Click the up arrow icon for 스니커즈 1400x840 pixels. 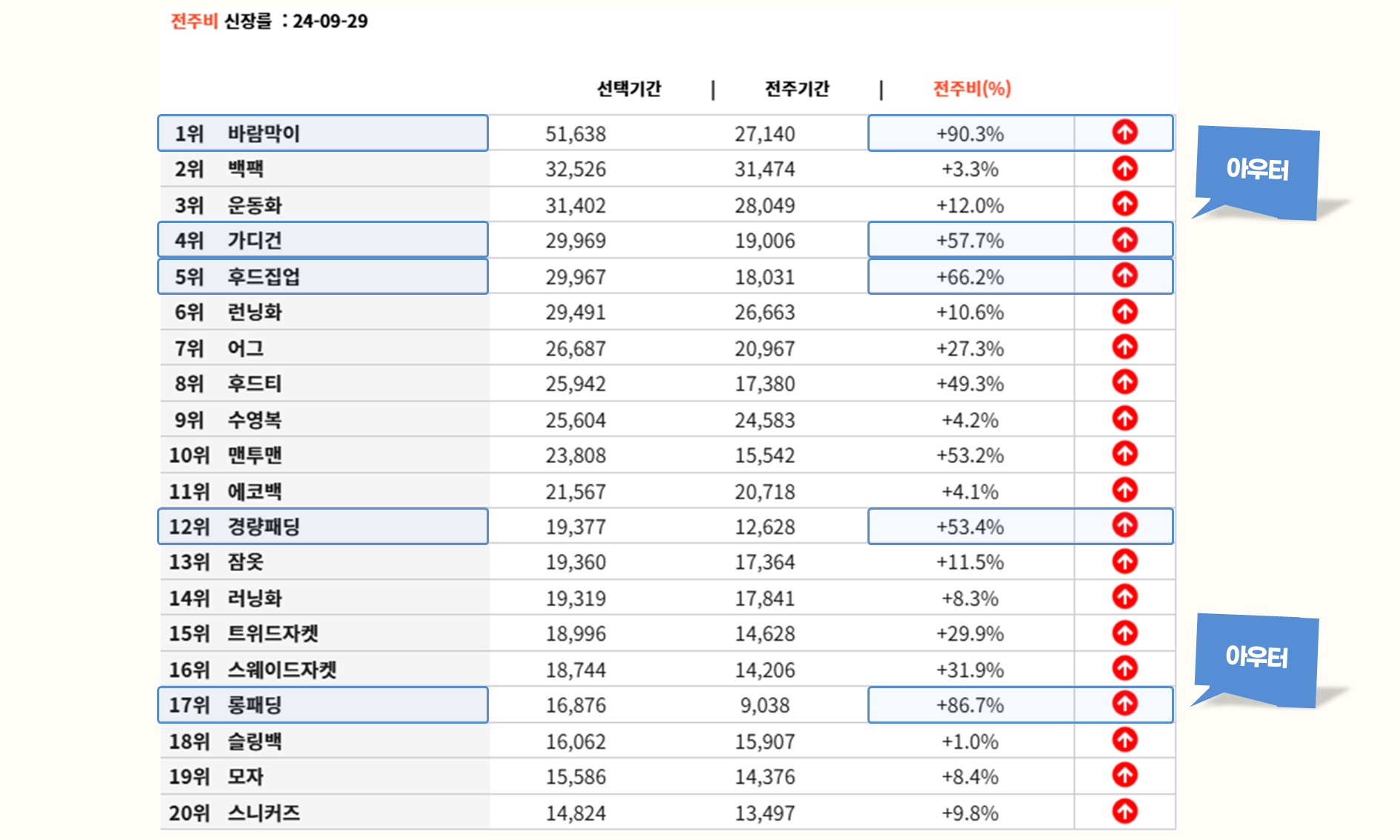tap(1124, 811)
